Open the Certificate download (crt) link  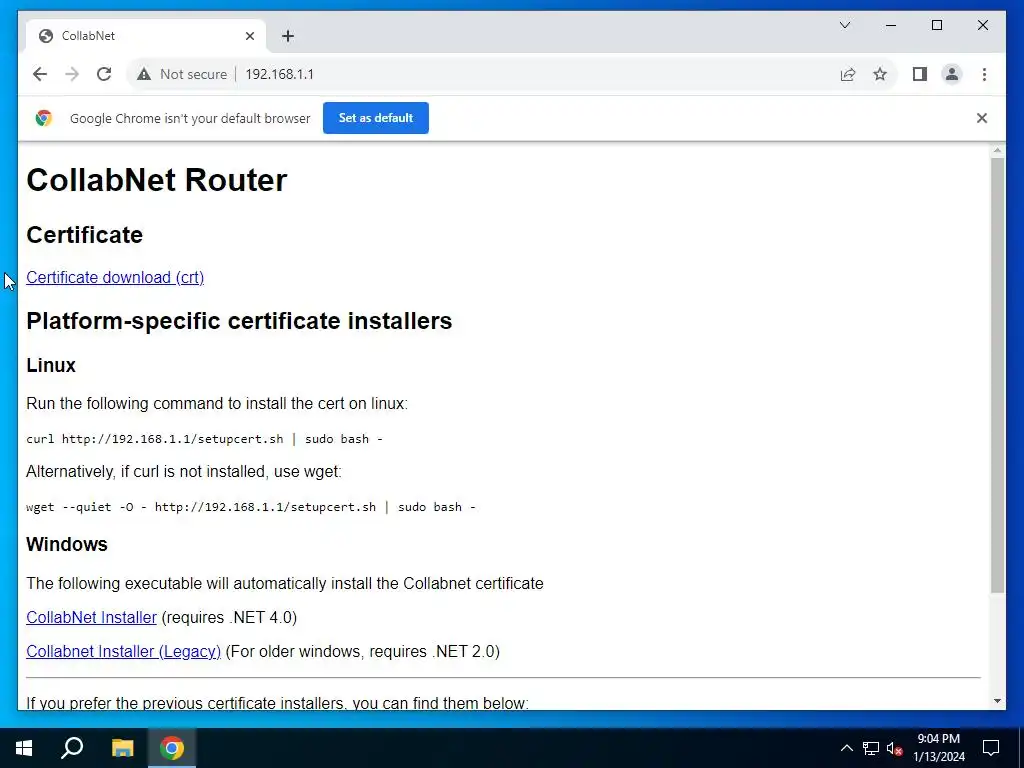click(x=115, y=278)
